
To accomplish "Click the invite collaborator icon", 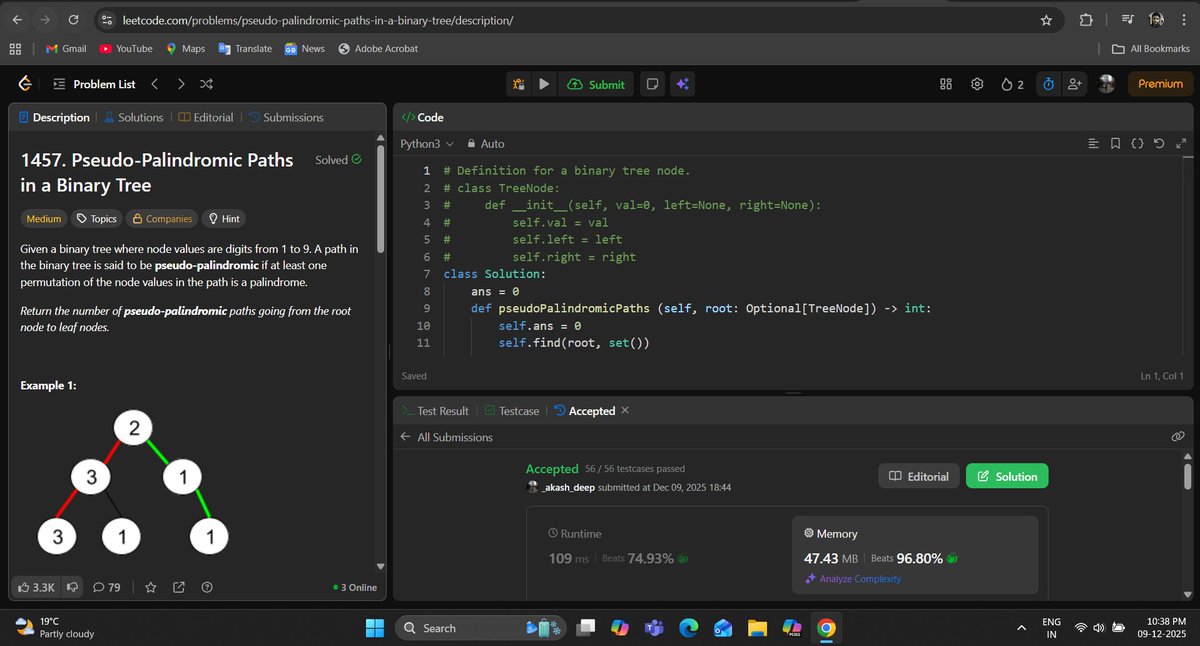I will coord(1075,85).
